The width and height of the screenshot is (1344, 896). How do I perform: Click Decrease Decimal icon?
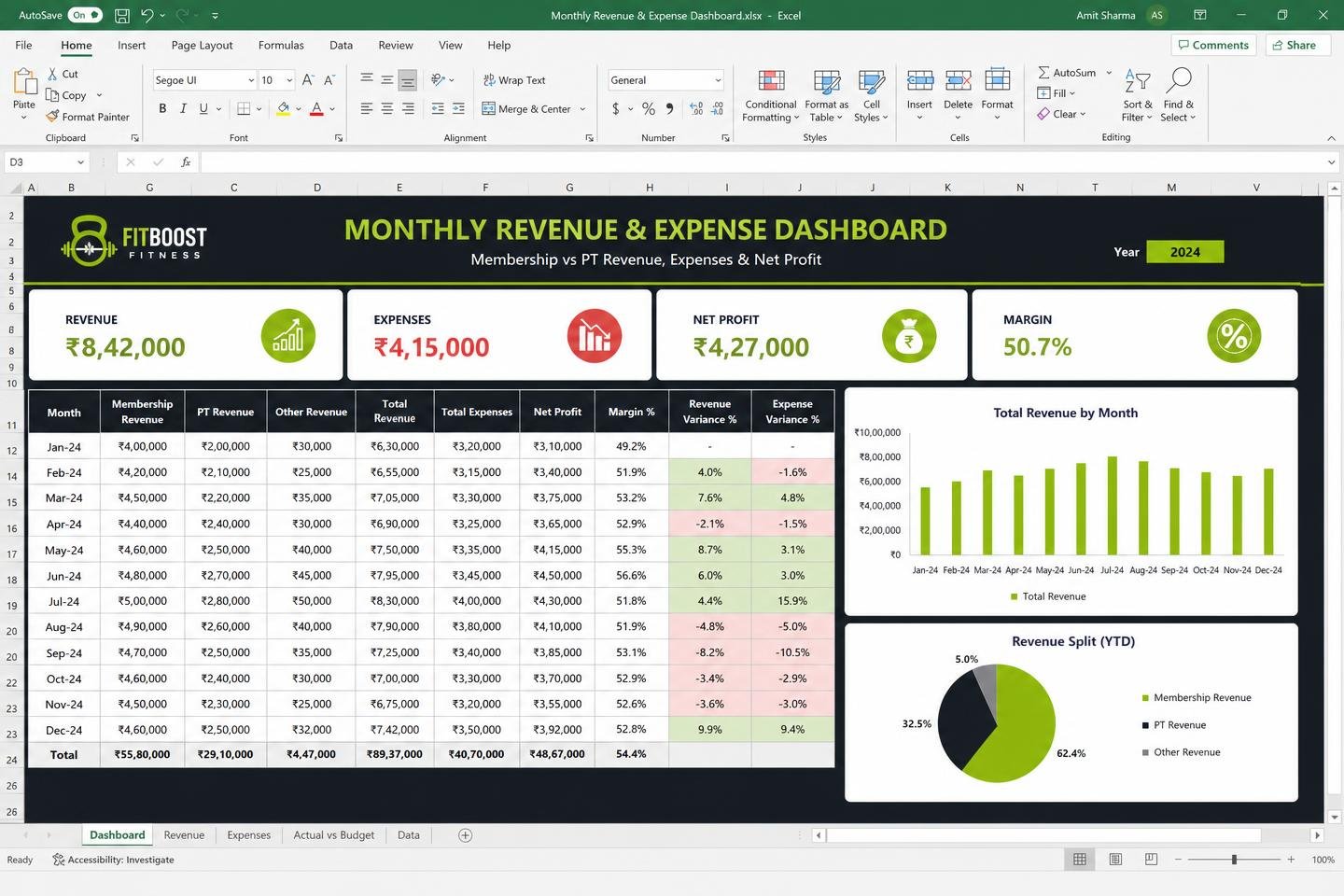tap(717, 108)
